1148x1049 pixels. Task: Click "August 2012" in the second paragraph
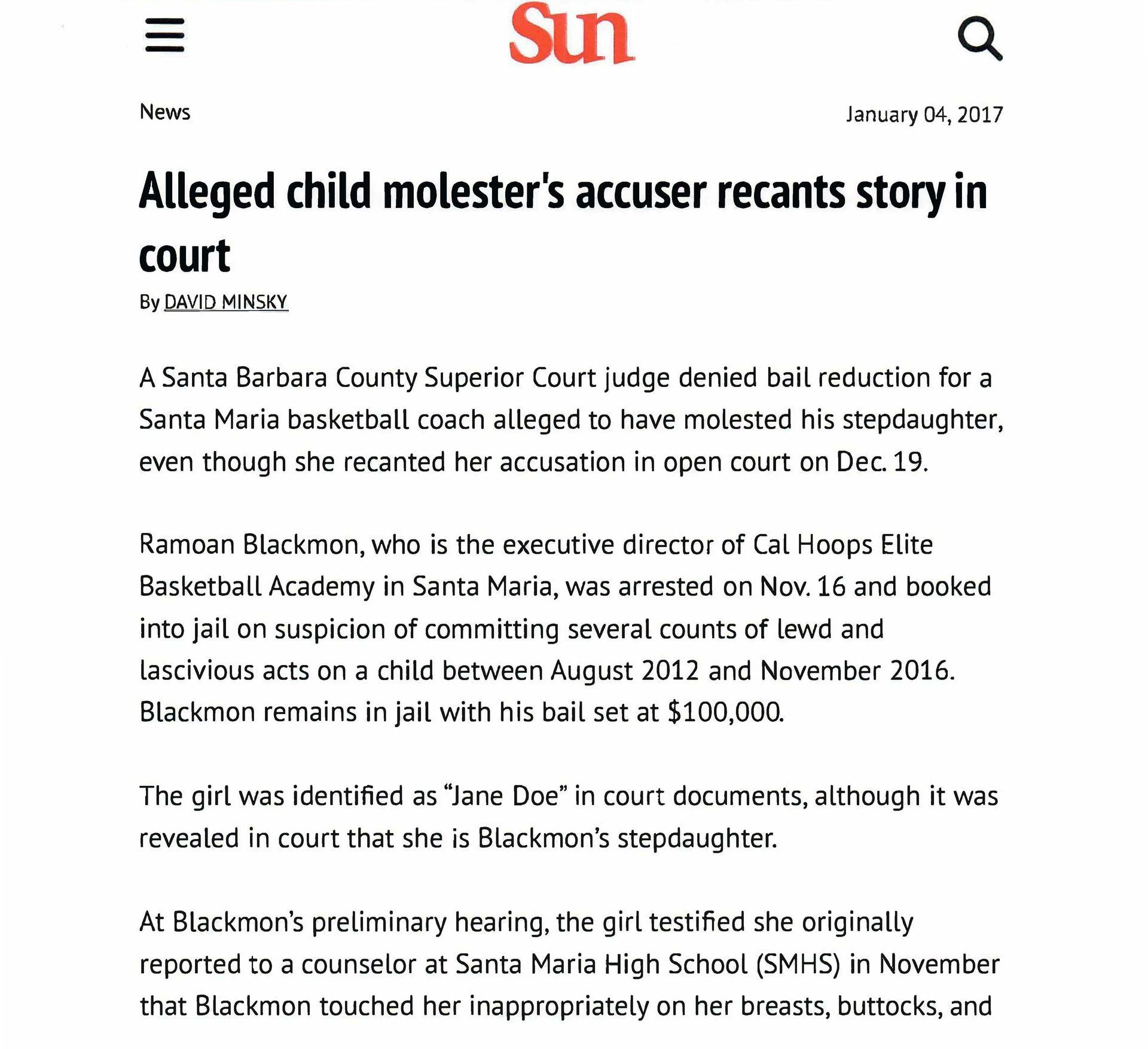(x=624, y=670)
